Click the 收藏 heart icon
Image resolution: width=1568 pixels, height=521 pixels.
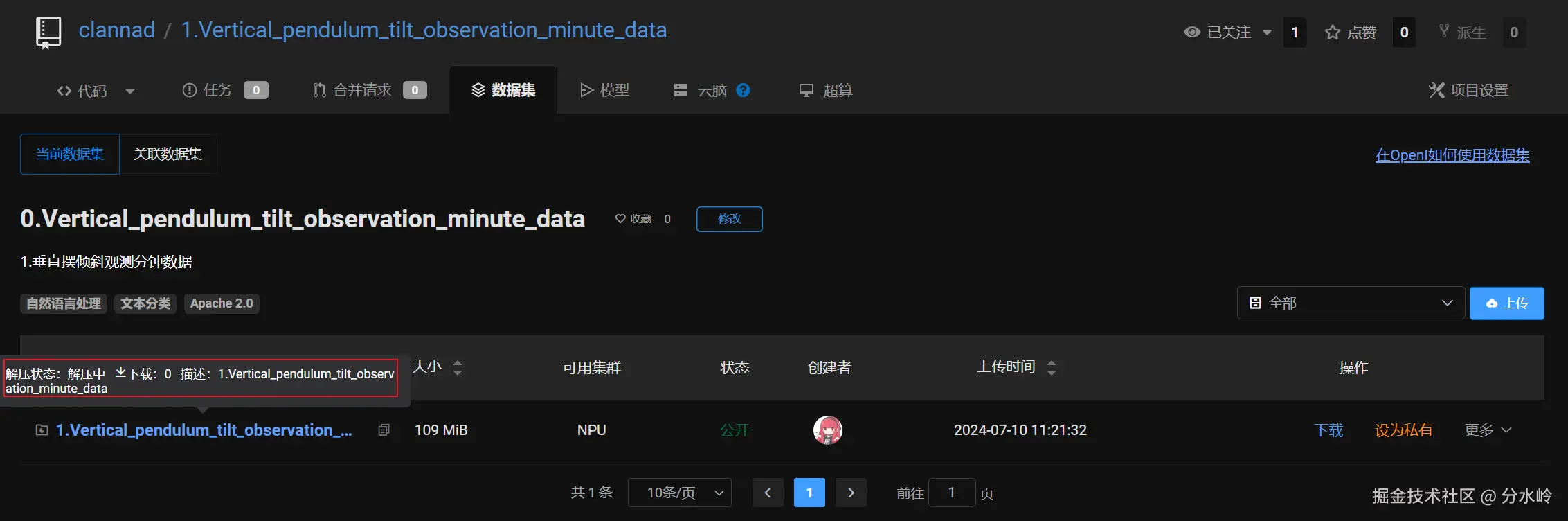(x=620, y=219)
